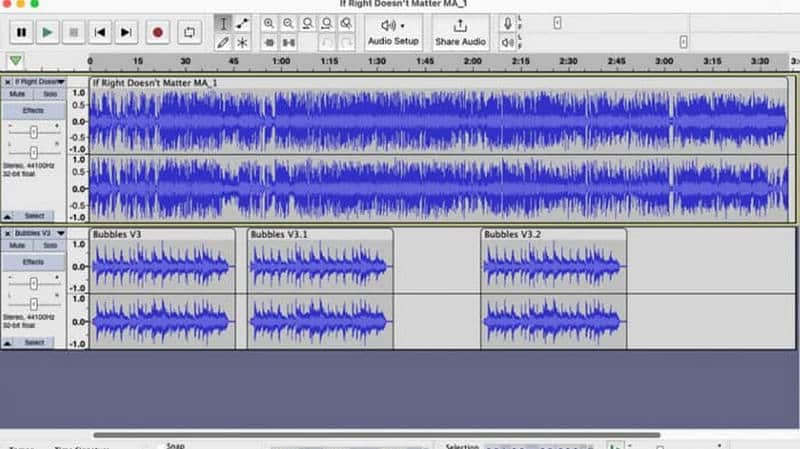Adjust the Bubbles V3 track pan slider
800x449 pixels.
(34, 304)
